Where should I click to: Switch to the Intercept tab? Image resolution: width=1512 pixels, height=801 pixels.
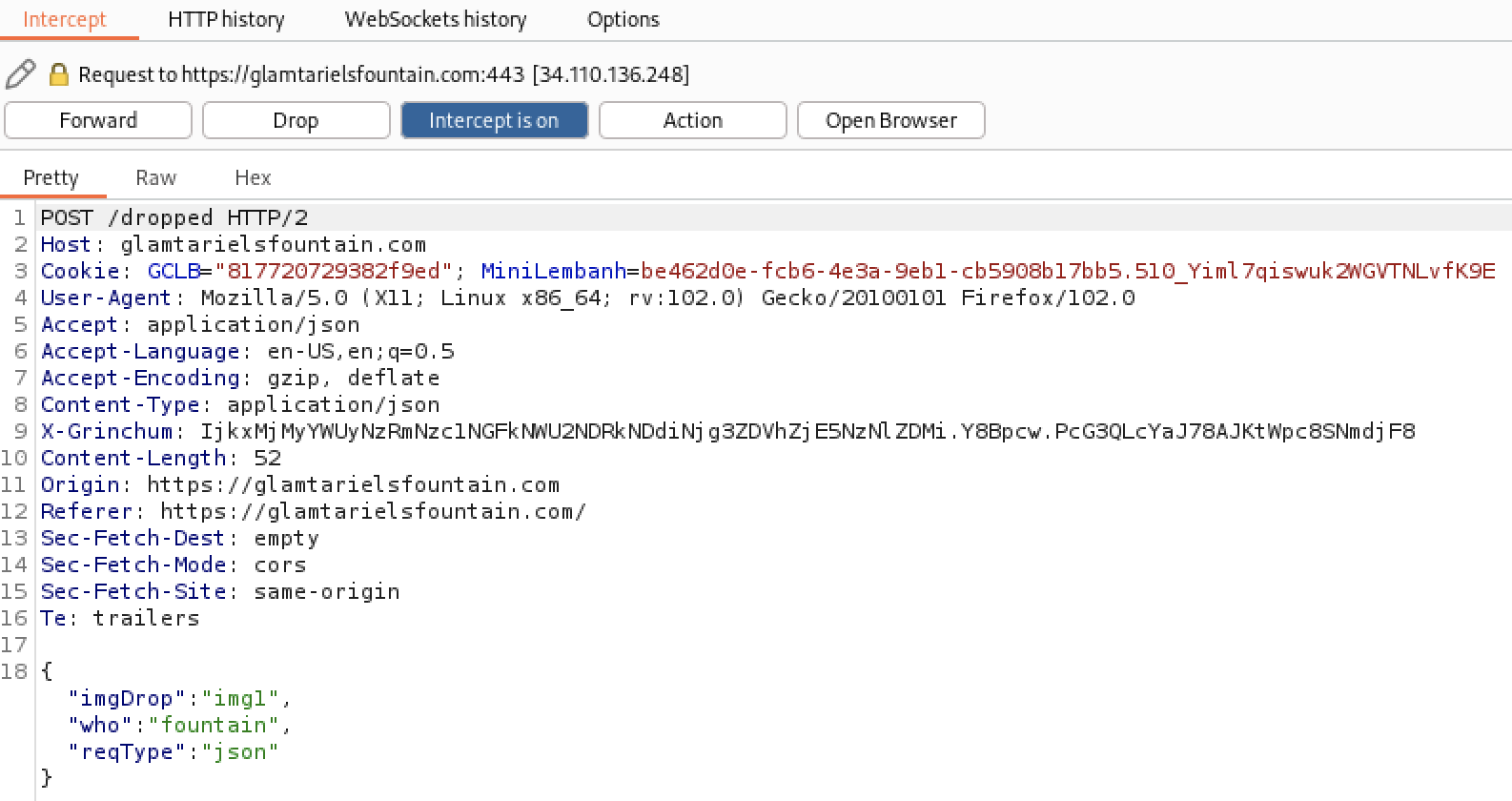64,19
